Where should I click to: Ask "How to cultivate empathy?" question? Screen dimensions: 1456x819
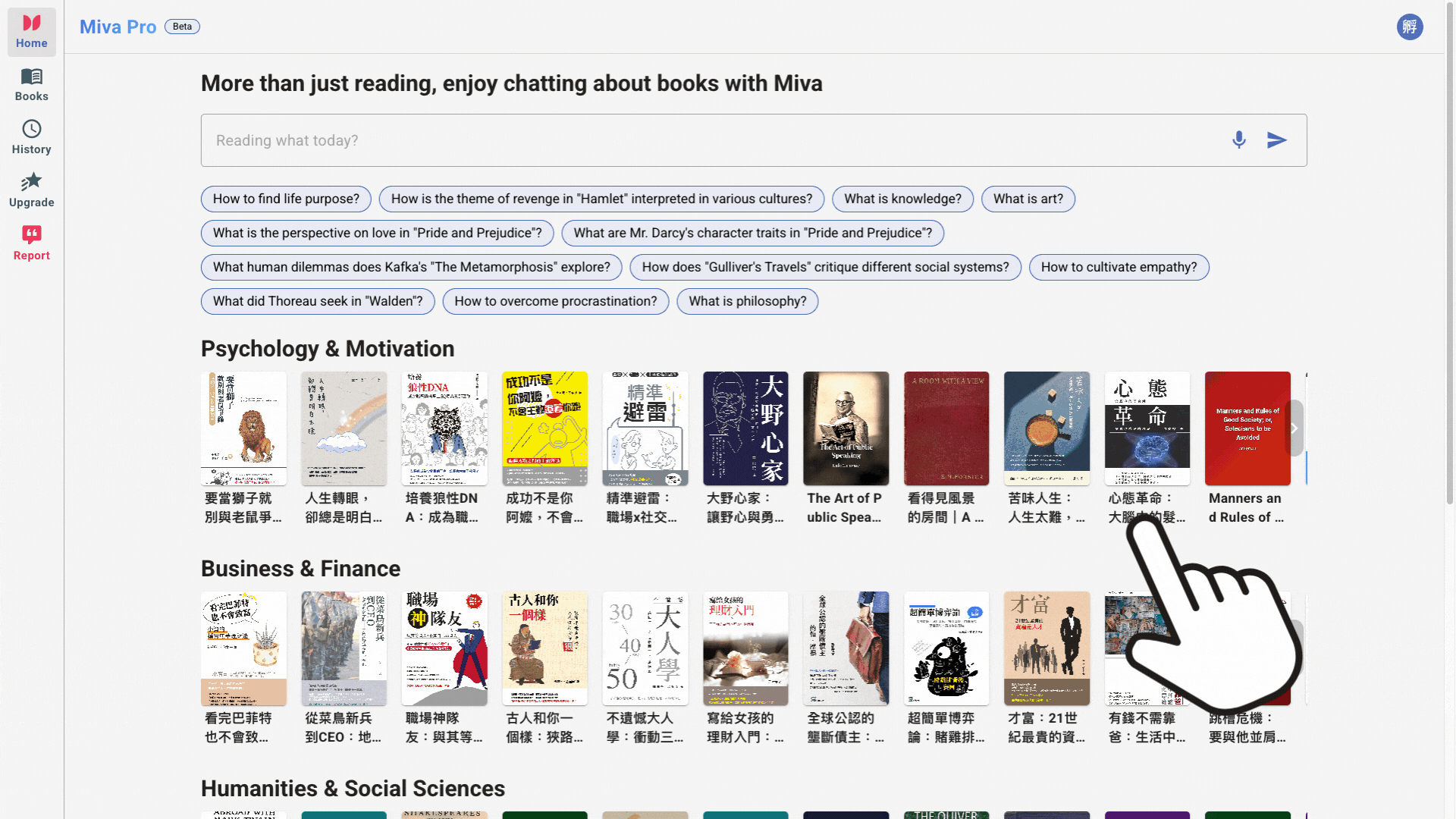pyautogui.click(x=1119, y=267)
